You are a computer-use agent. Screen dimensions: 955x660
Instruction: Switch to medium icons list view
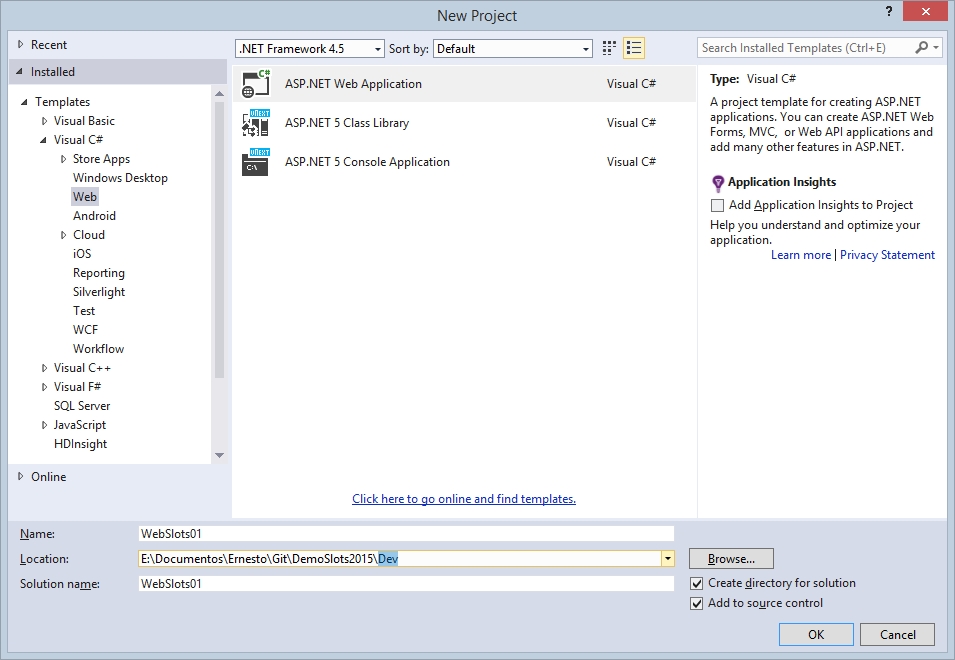(633, 48)
